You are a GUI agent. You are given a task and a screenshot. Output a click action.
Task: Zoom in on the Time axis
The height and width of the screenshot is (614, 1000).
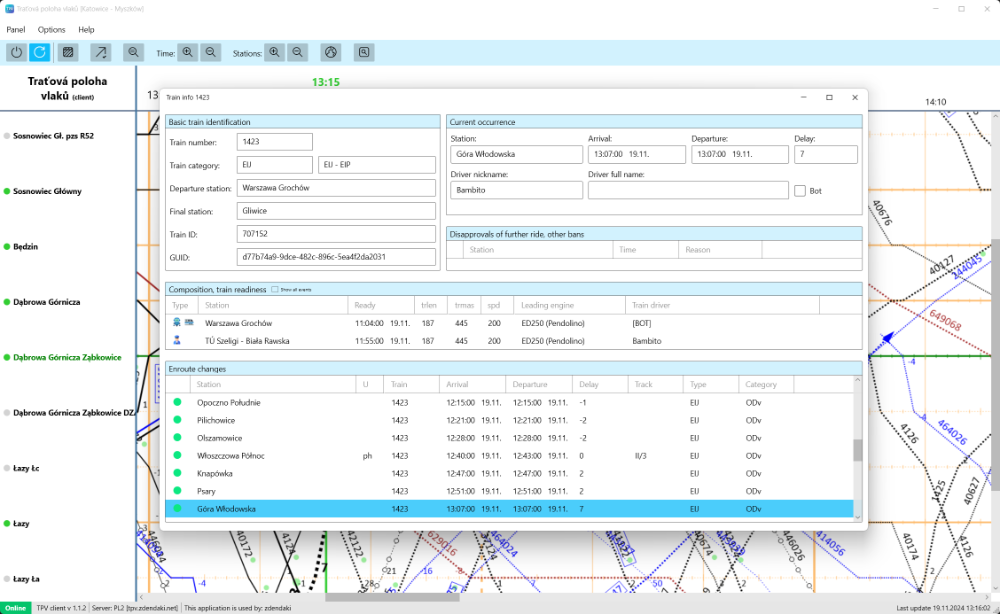tap(189, 52)
